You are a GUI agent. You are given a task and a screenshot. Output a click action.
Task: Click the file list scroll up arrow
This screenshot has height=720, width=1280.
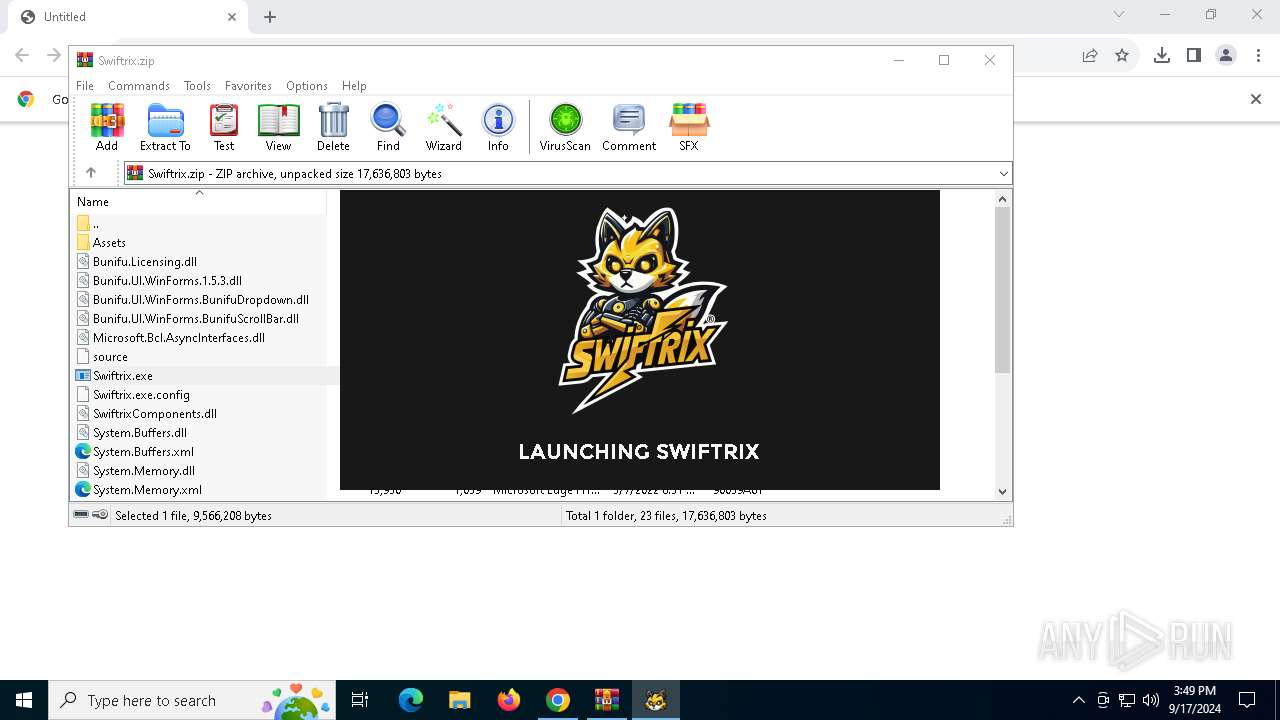(1003, 198)
